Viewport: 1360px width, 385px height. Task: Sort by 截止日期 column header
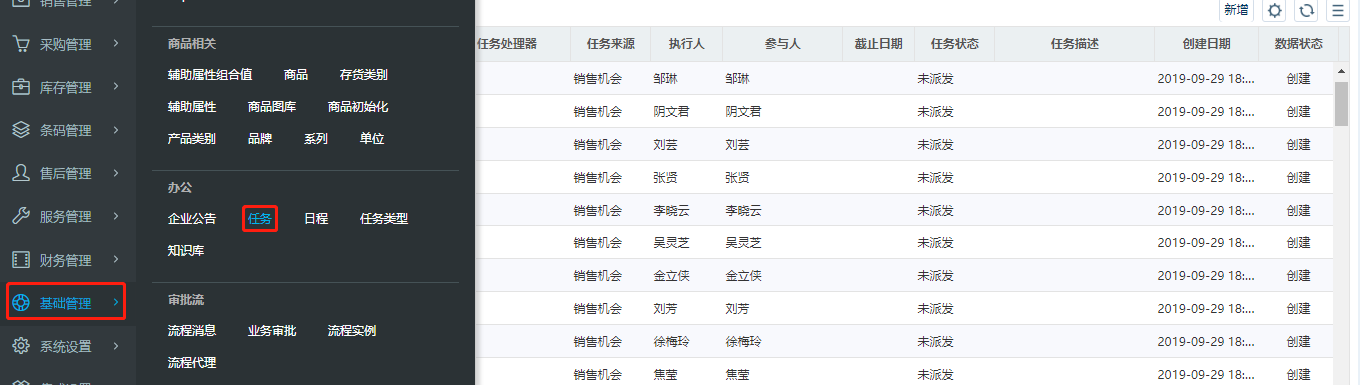(879, 44)
